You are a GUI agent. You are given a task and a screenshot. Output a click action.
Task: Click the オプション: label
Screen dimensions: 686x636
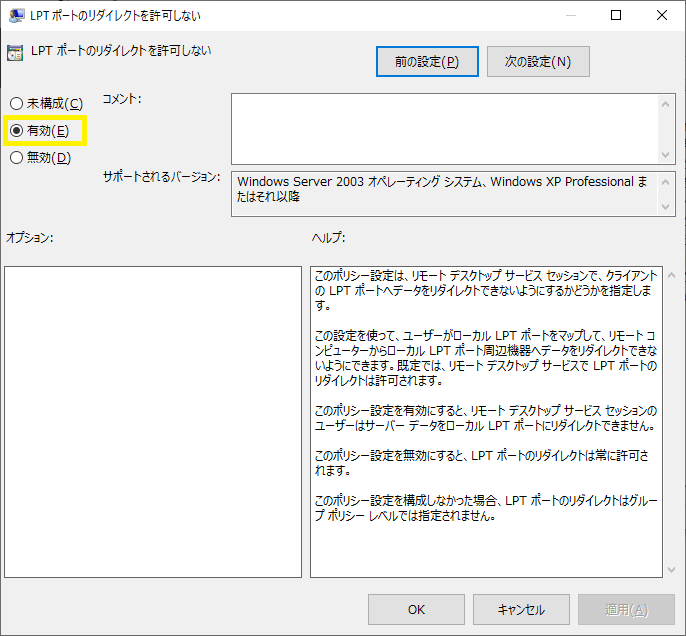point(30,238)
